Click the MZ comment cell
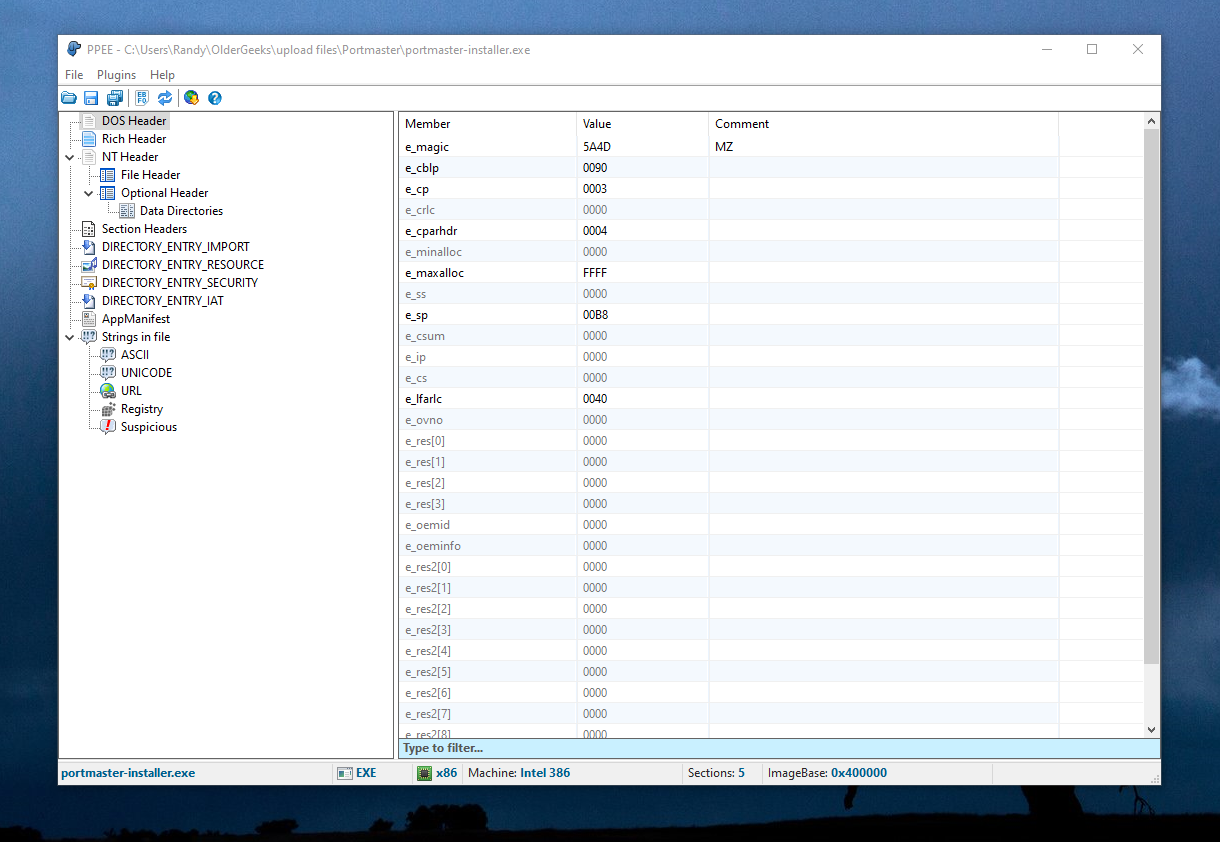The height and width of the screenshot is (842, 1220). pos(884,147)
